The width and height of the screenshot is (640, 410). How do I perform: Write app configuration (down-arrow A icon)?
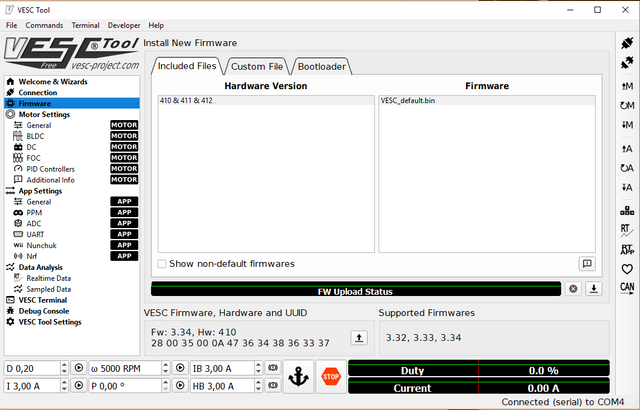pos(627,187)
